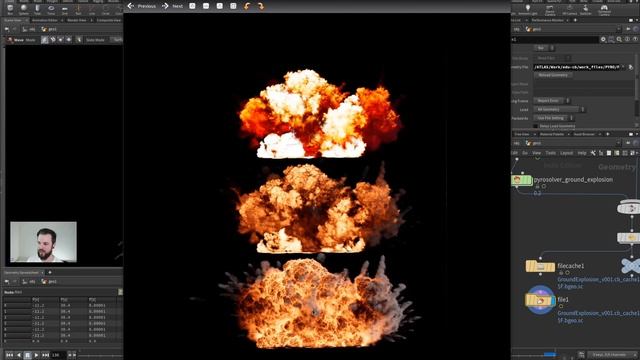Click the P[x] column header
Screen dimensions: 640x360
point(36,299)
